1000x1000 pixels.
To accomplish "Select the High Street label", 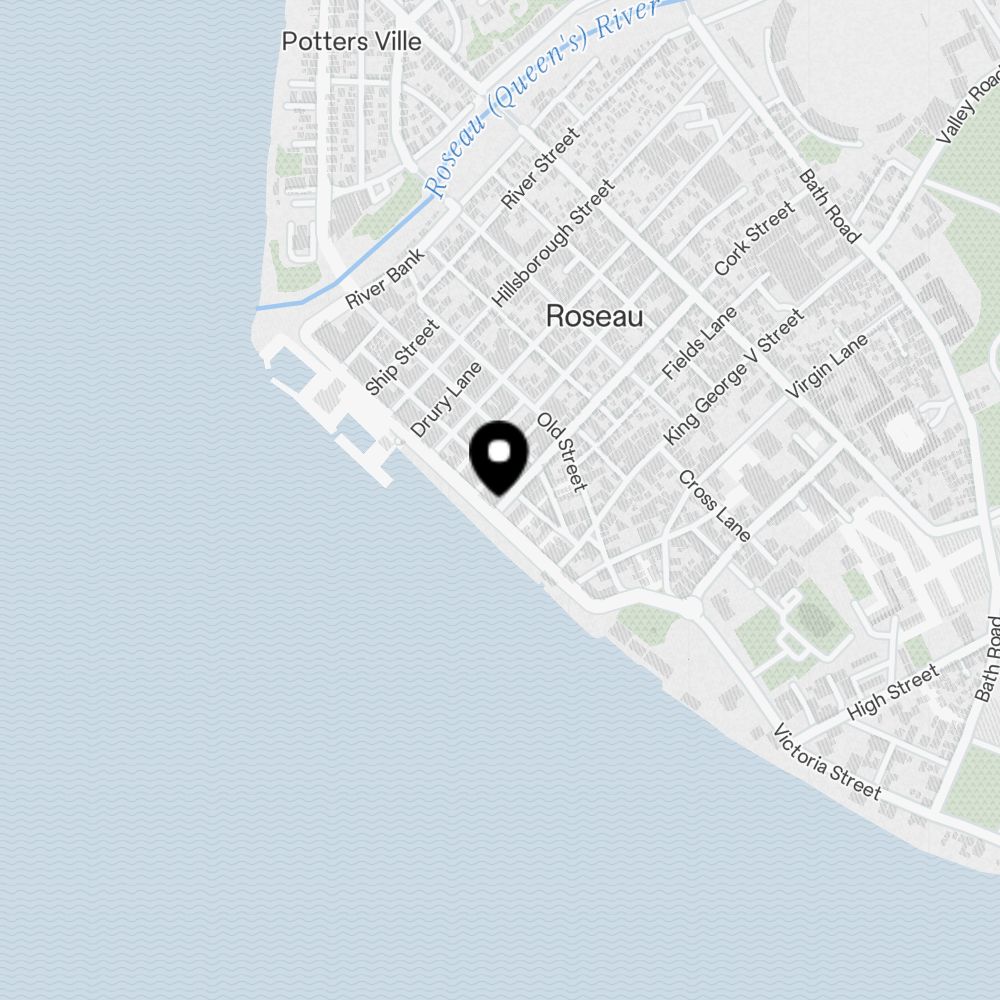I will tap(893, 692).
